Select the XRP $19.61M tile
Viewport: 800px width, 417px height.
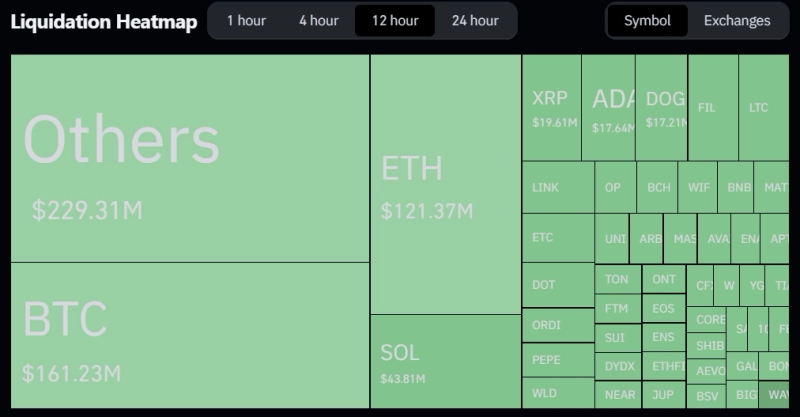551,108
